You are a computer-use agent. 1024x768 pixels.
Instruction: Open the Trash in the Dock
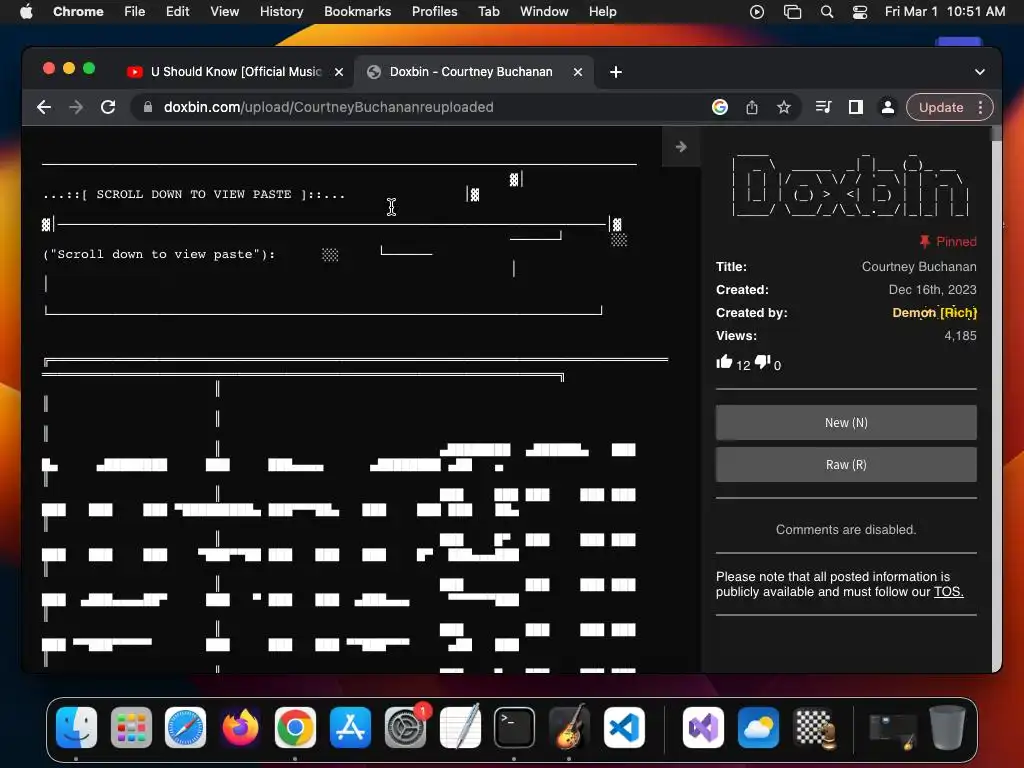[947, 727]
